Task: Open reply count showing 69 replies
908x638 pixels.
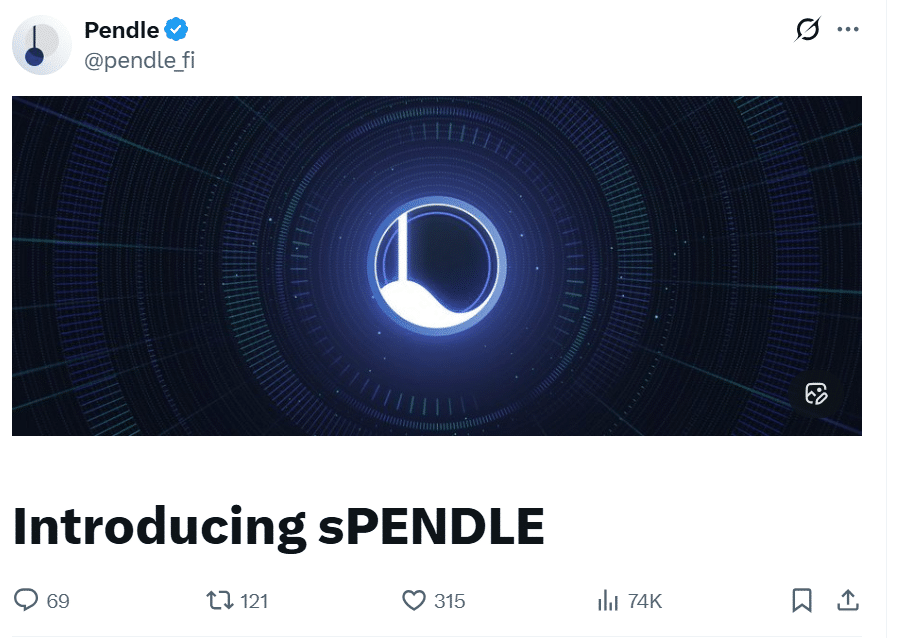Action: click(58, 601)
